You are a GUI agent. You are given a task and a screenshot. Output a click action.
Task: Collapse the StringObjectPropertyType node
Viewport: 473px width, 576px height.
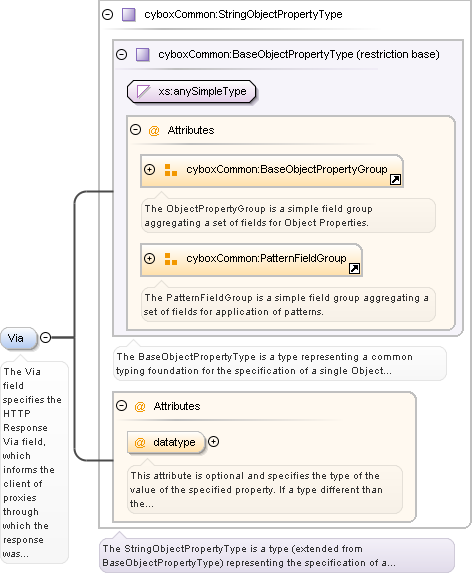click(108, 15)
